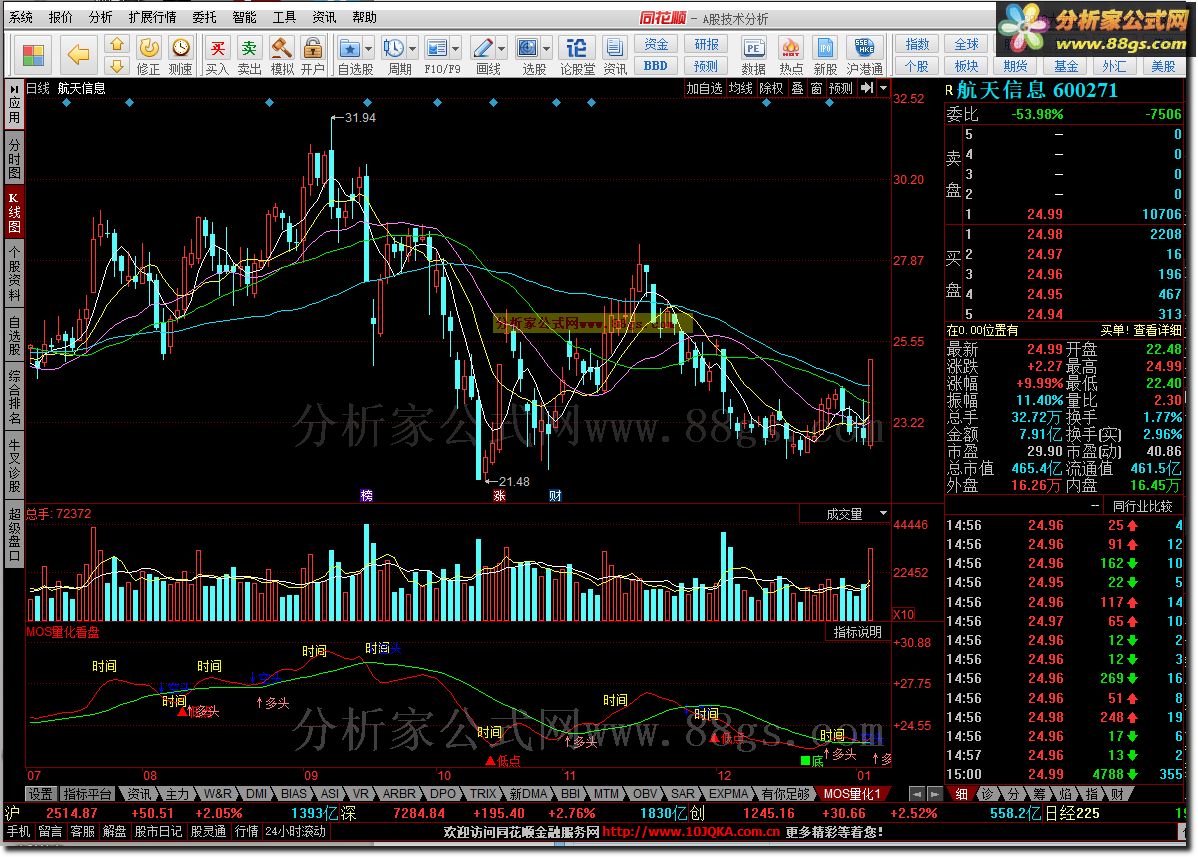Viewport: 1198px width, 857px height.
Task: Open the 10JQKA.com.cn website link
Action: [691, 832]
